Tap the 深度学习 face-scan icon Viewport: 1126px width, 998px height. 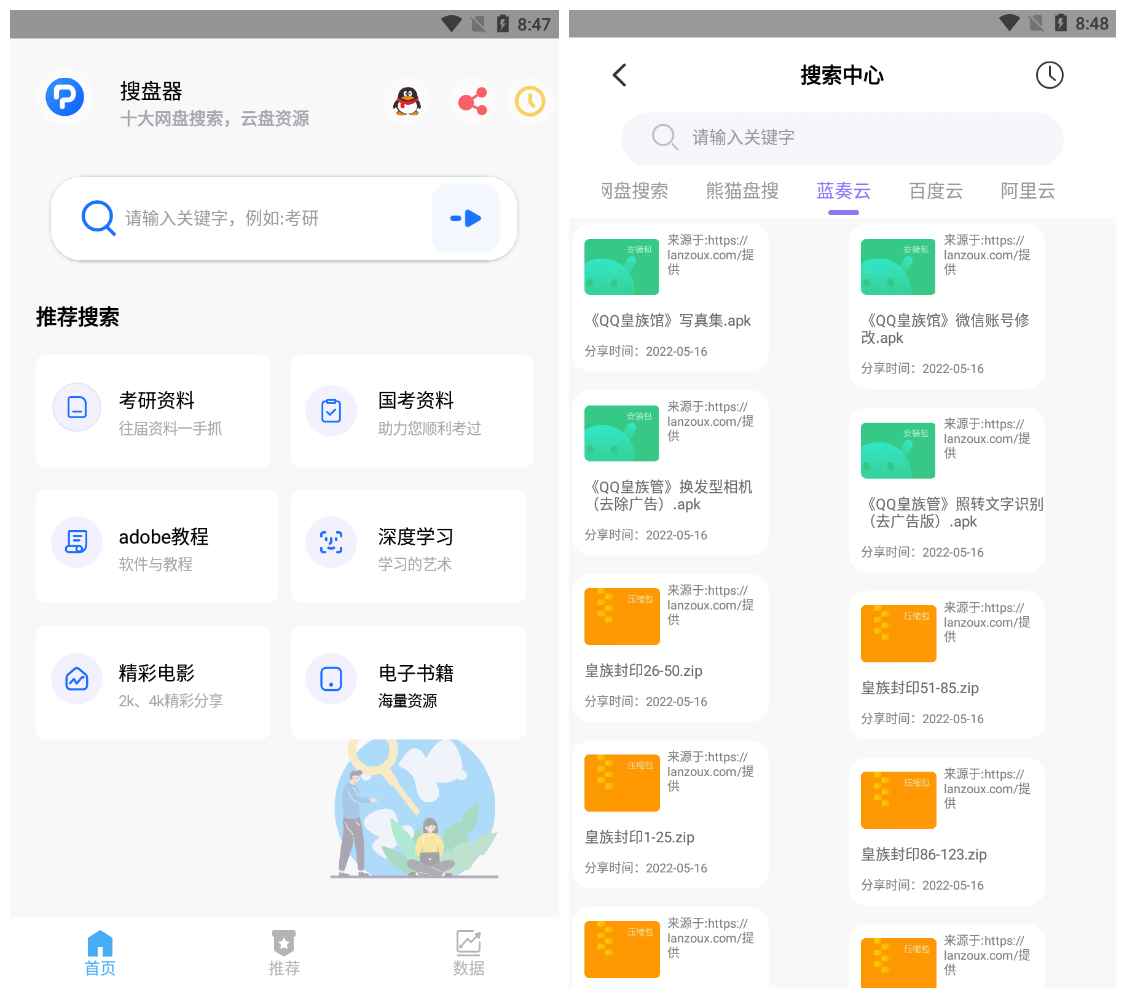point(331,542)
